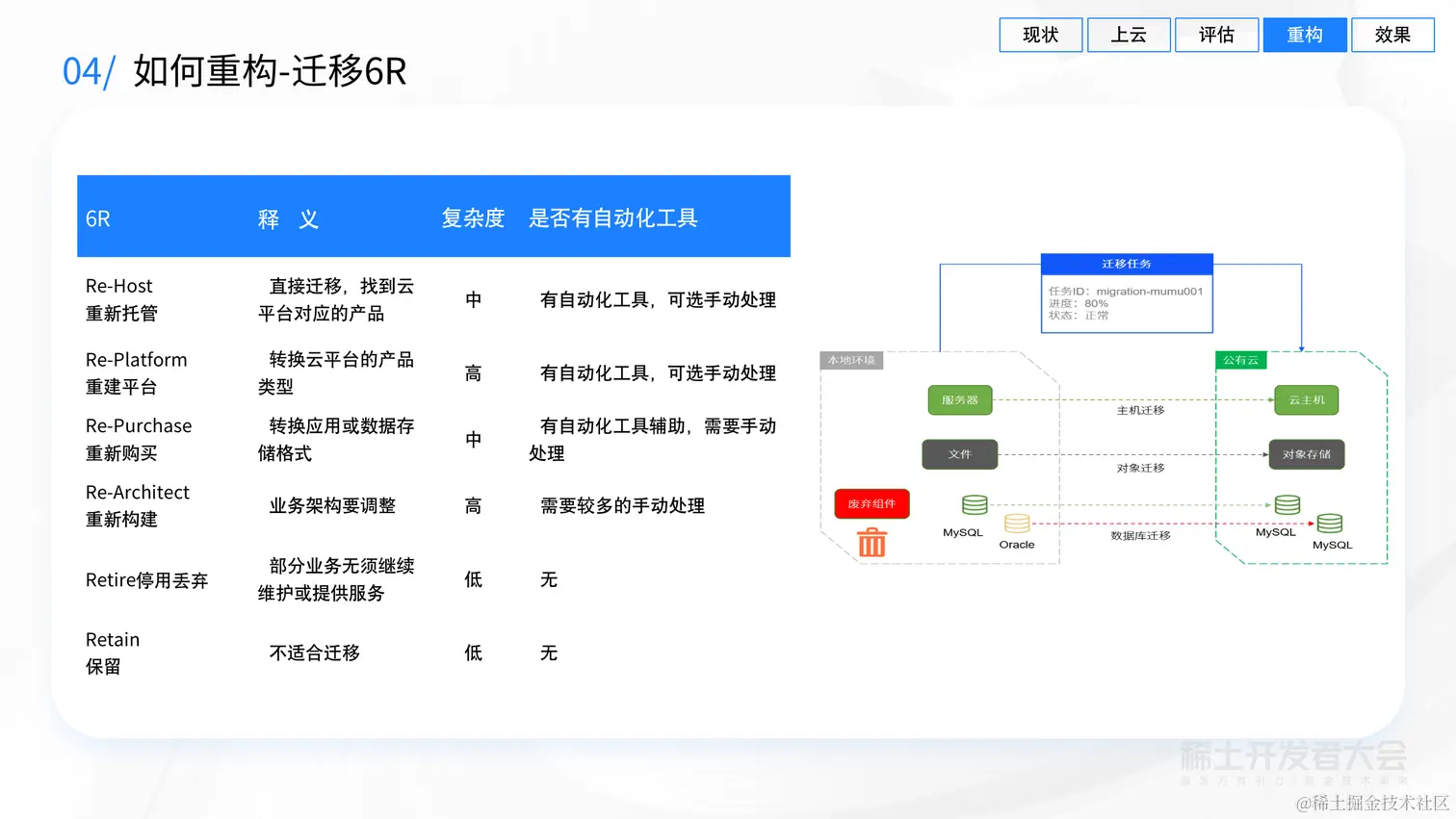
Task: Click the orange trash can icon
Action: pyautogui.click(x=871, y=542)
